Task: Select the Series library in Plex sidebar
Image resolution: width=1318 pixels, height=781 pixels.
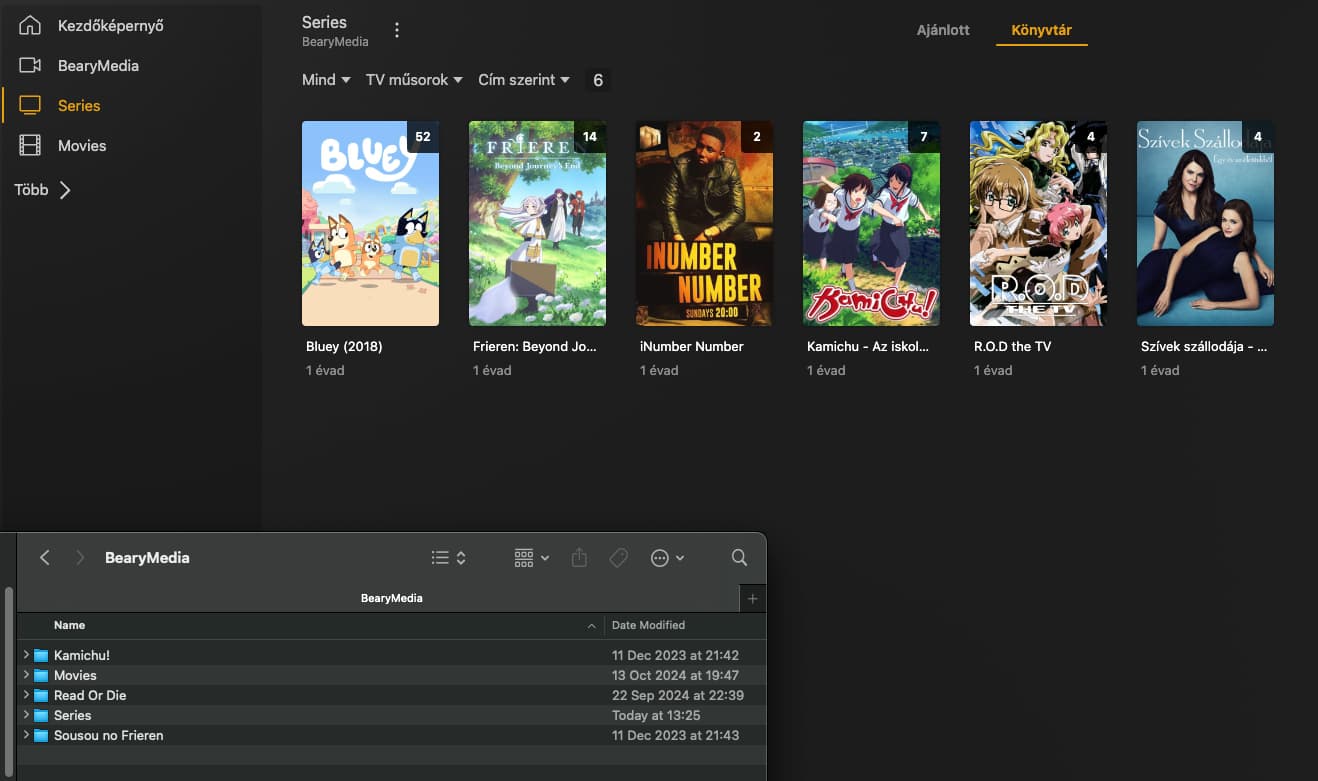Action: coord(60,105)
